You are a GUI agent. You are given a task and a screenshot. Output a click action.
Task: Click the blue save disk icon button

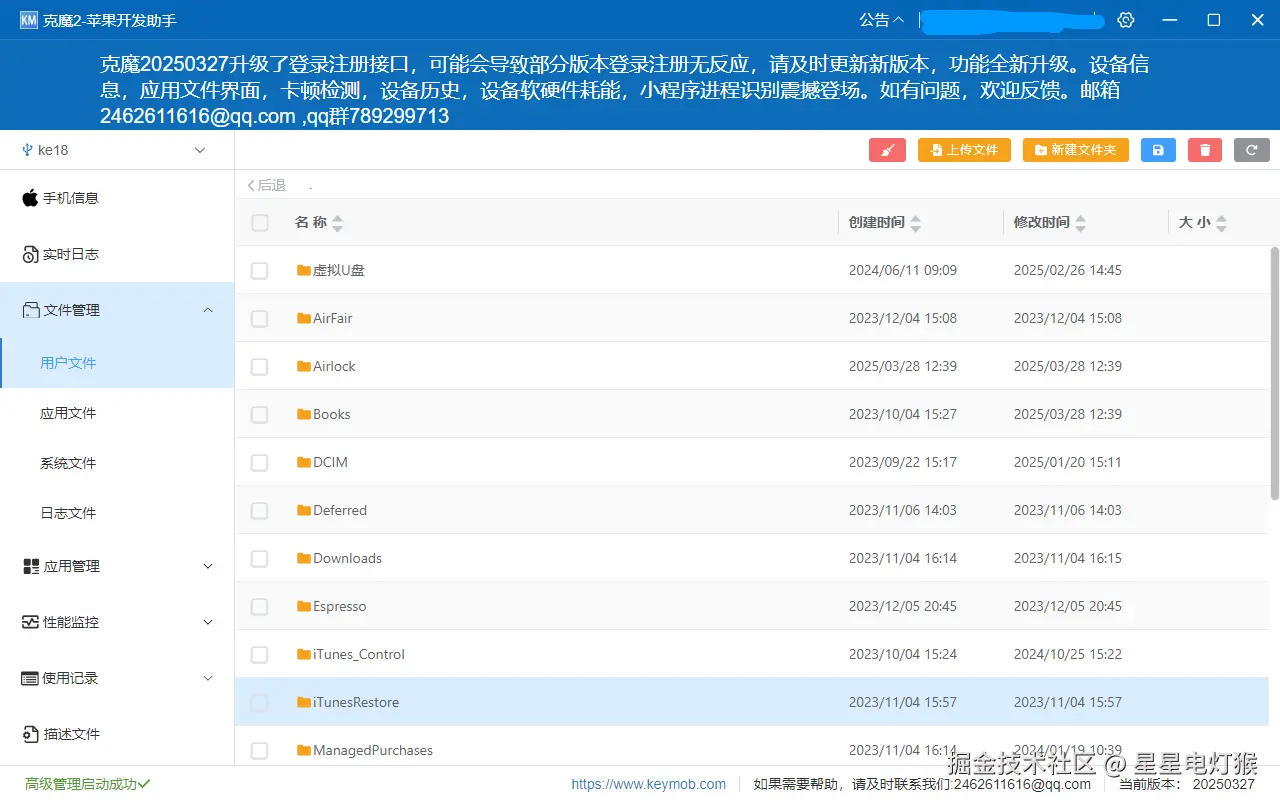(x=1158, y=150)
